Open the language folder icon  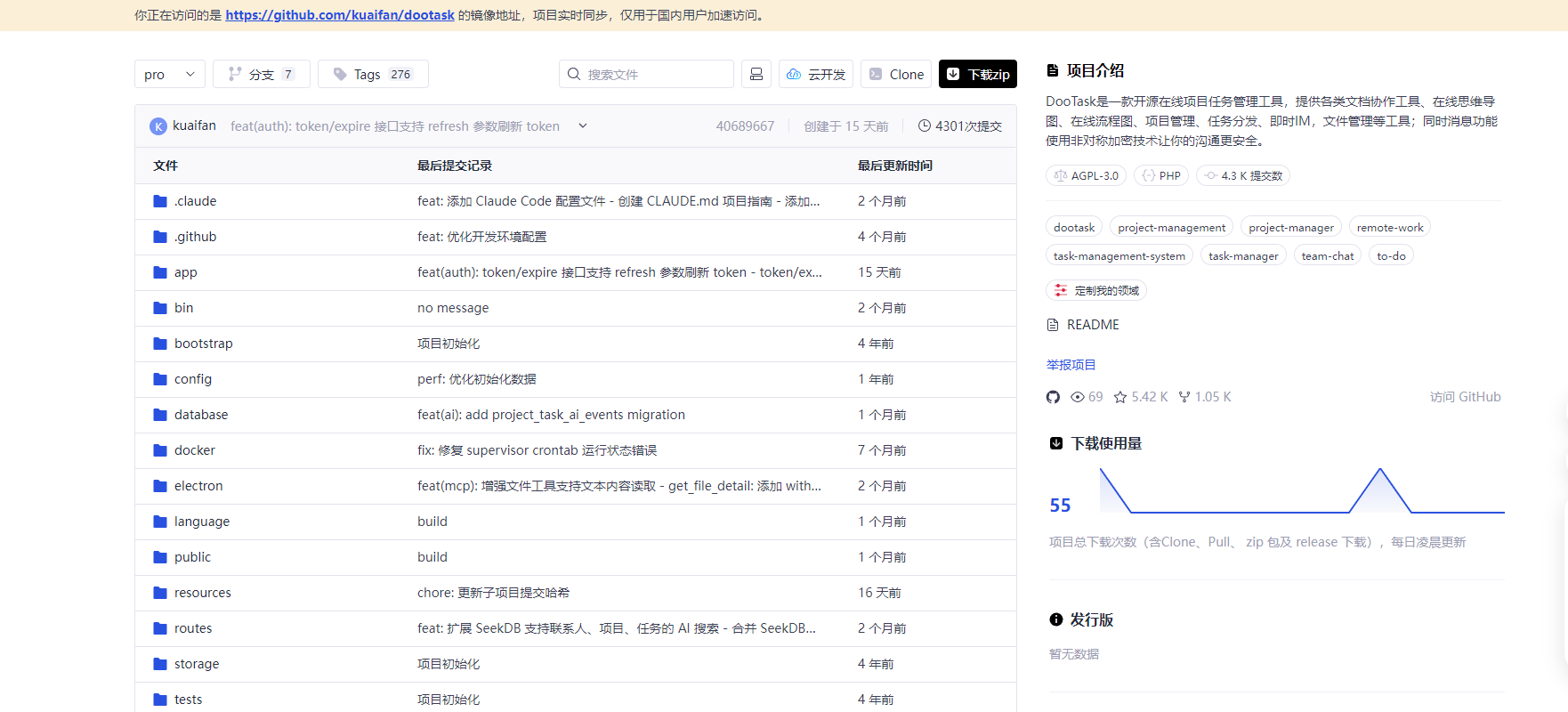pos(160,522)
